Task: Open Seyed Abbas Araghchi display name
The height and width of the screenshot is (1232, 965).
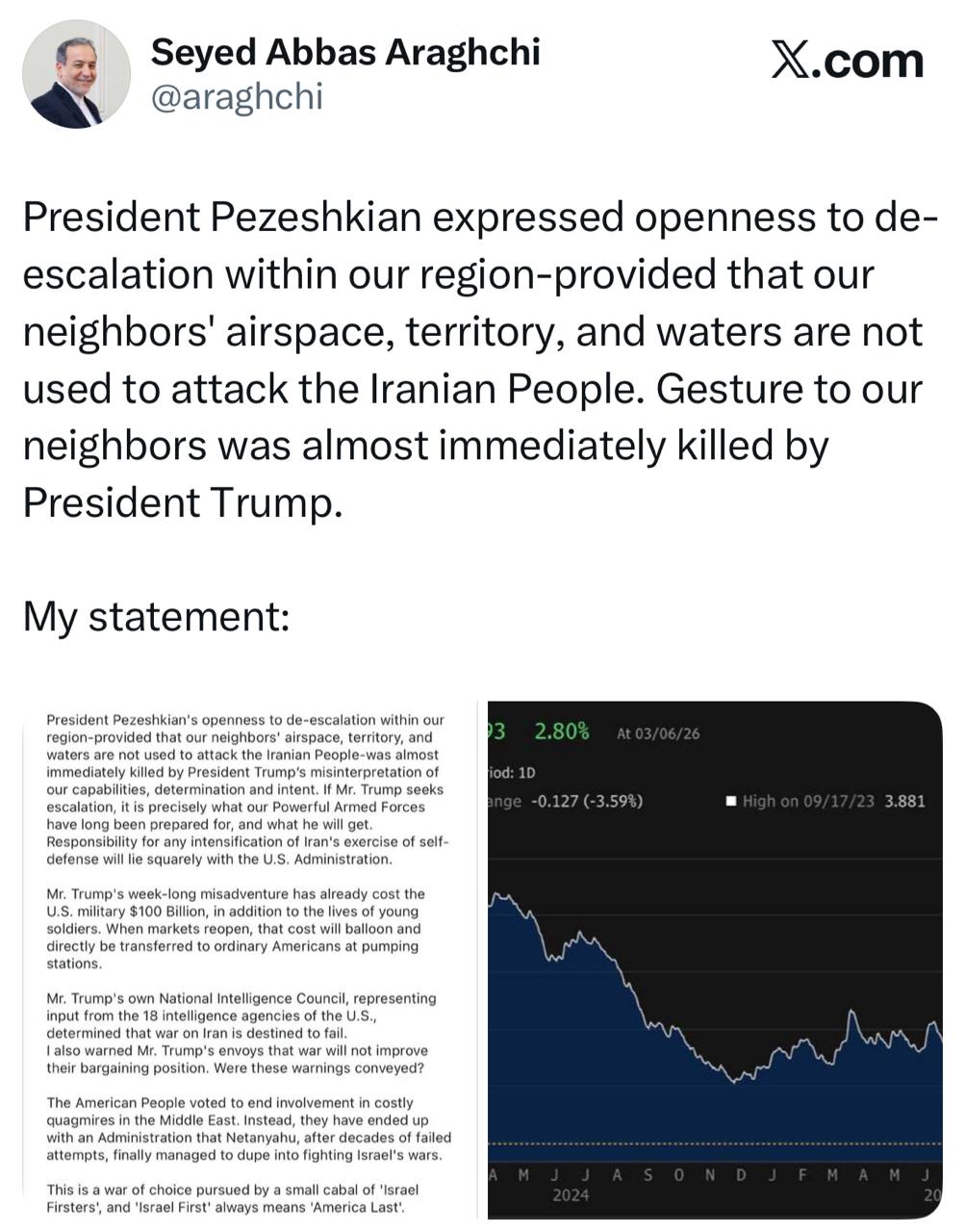Action: pyautogui.click(x=345, y=52)
